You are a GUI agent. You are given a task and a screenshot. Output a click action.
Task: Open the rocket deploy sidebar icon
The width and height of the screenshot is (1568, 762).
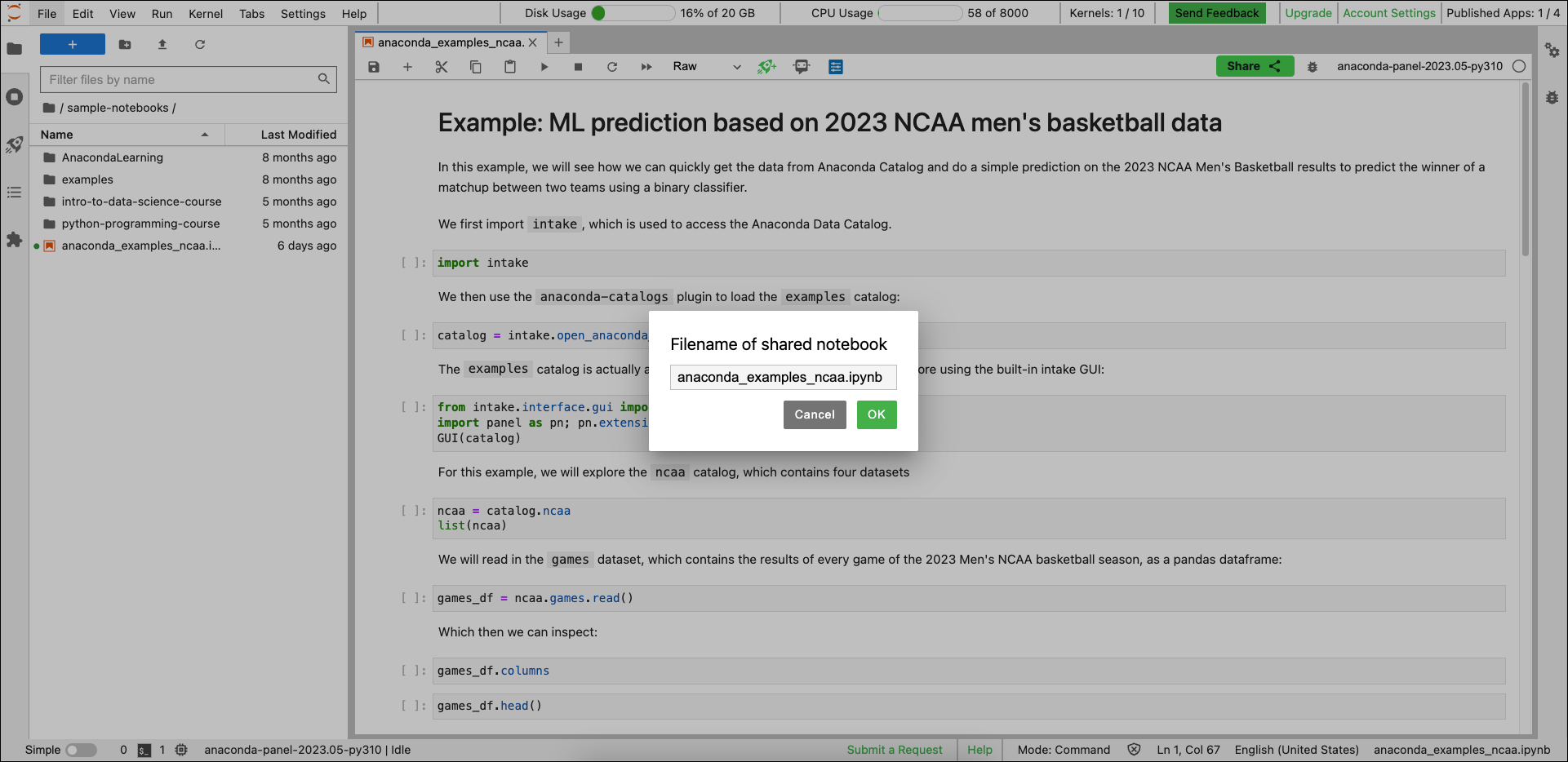14,145
